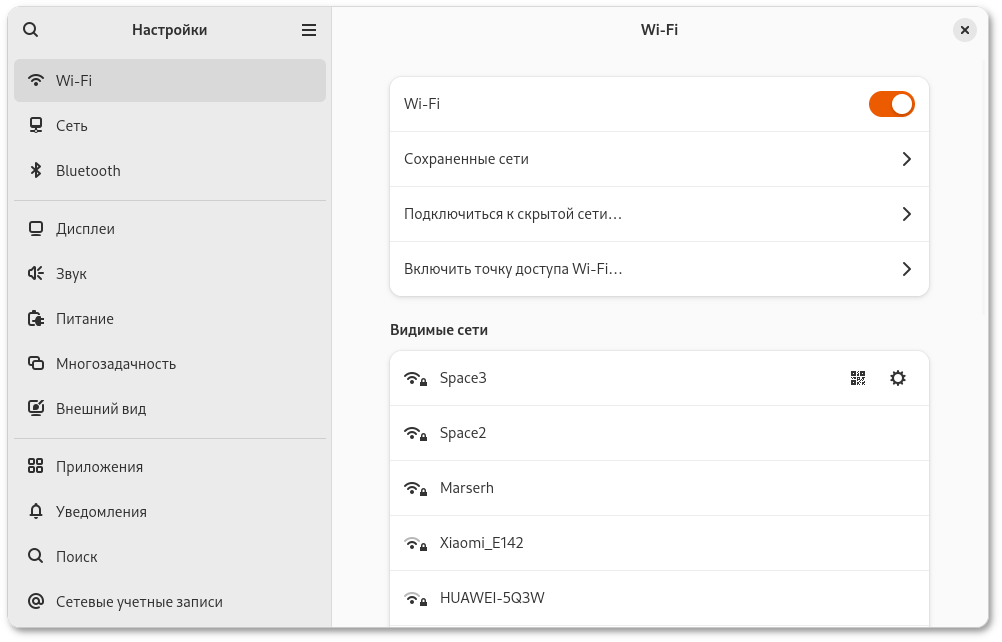This screenshot has height=642, width=1002.
Task: Go to Приложения settings section
Action: click(x=99, y=467)
